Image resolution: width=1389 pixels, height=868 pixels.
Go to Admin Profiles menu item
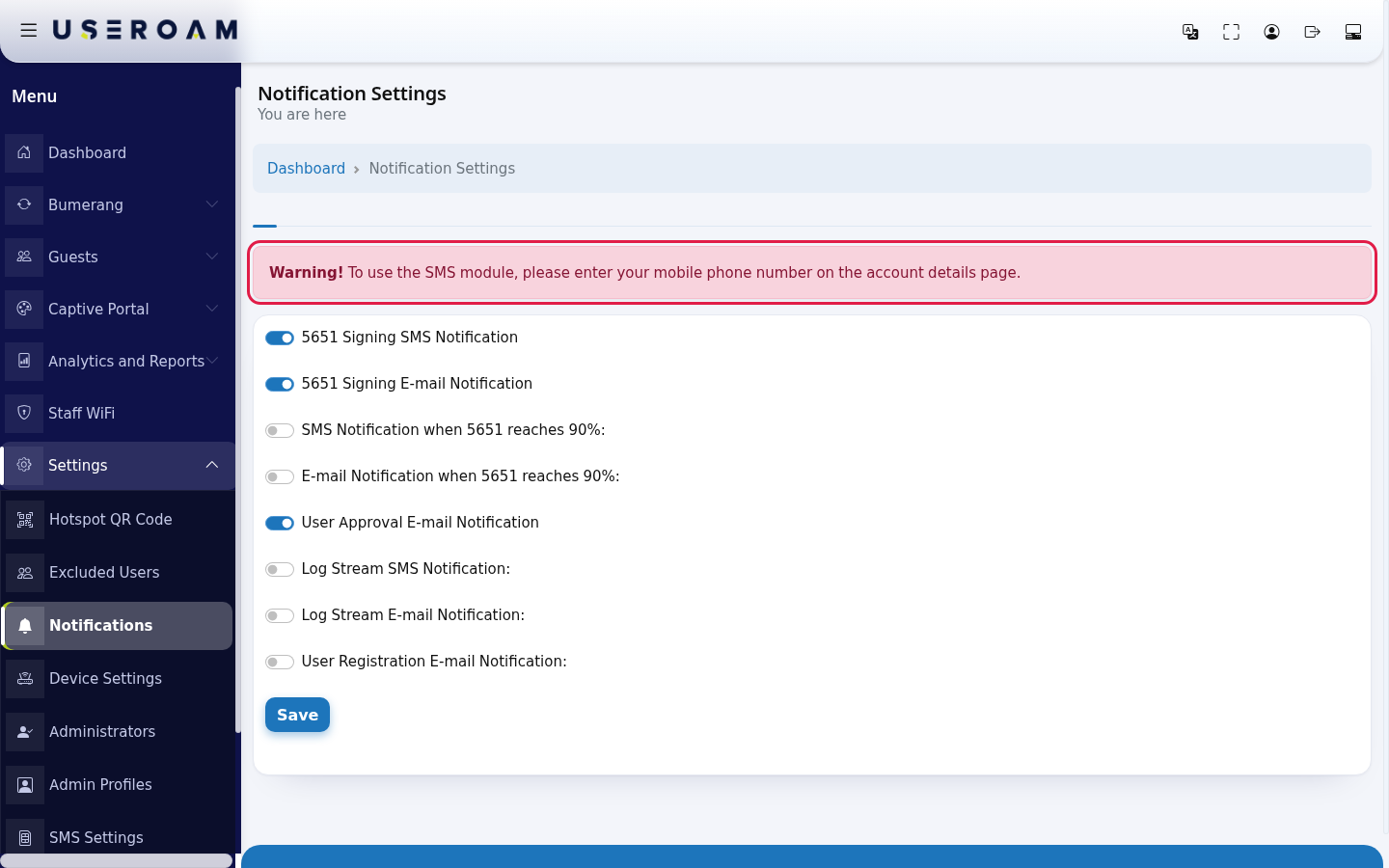click(x=118, y=784)
